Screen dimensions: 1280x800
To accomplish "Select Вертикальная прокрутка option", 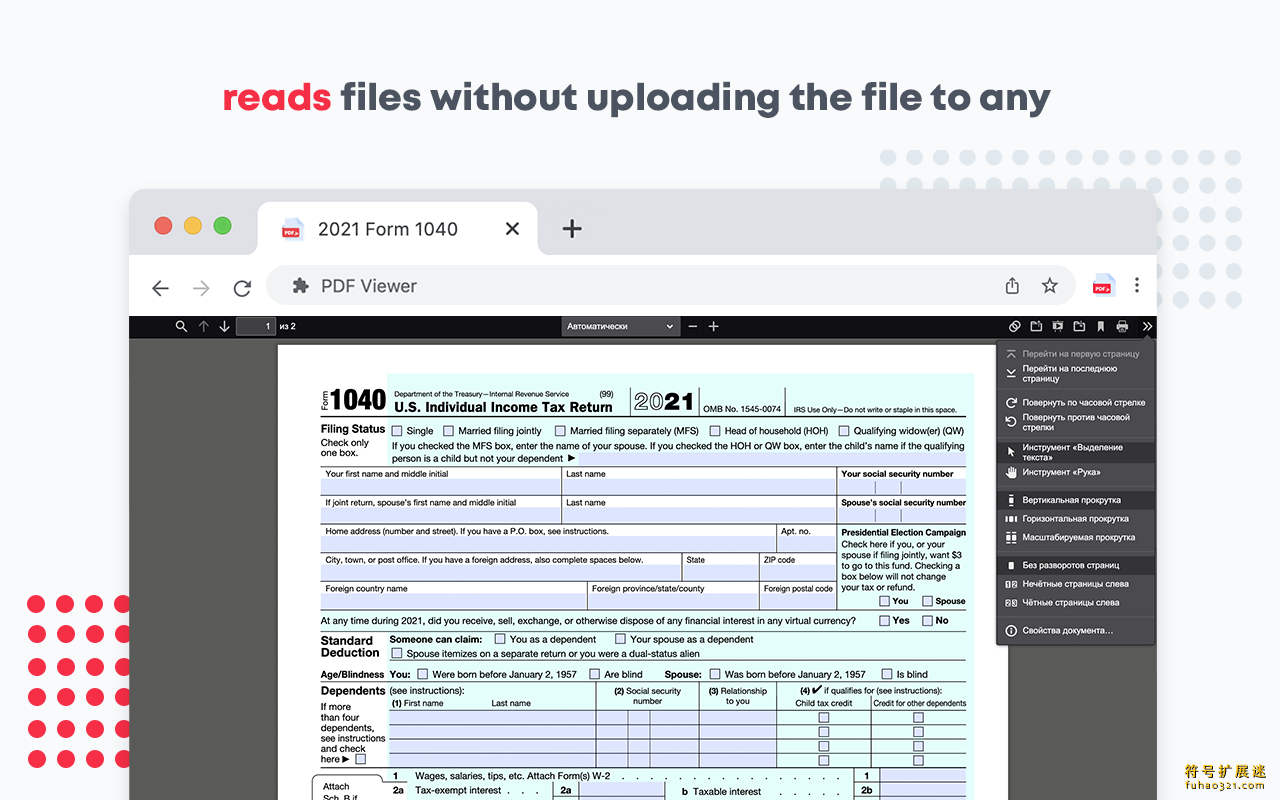I will coord(1075,500).
